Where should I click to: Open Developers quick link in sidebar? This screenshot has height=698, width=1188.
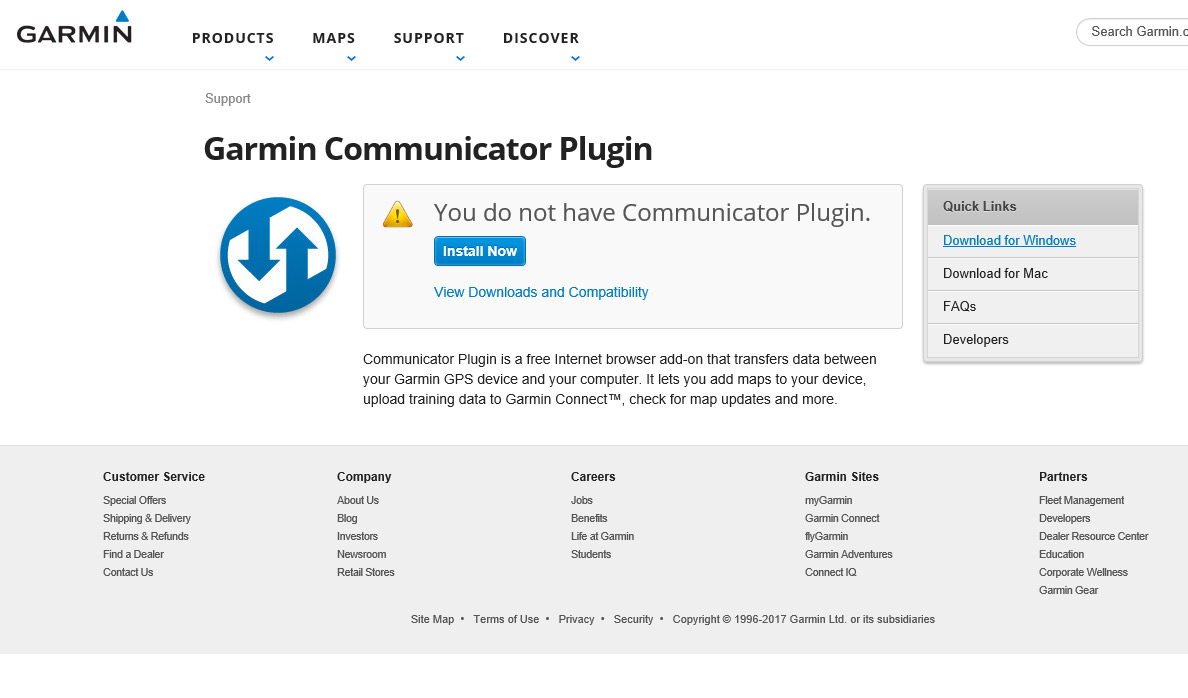[975, 340]
